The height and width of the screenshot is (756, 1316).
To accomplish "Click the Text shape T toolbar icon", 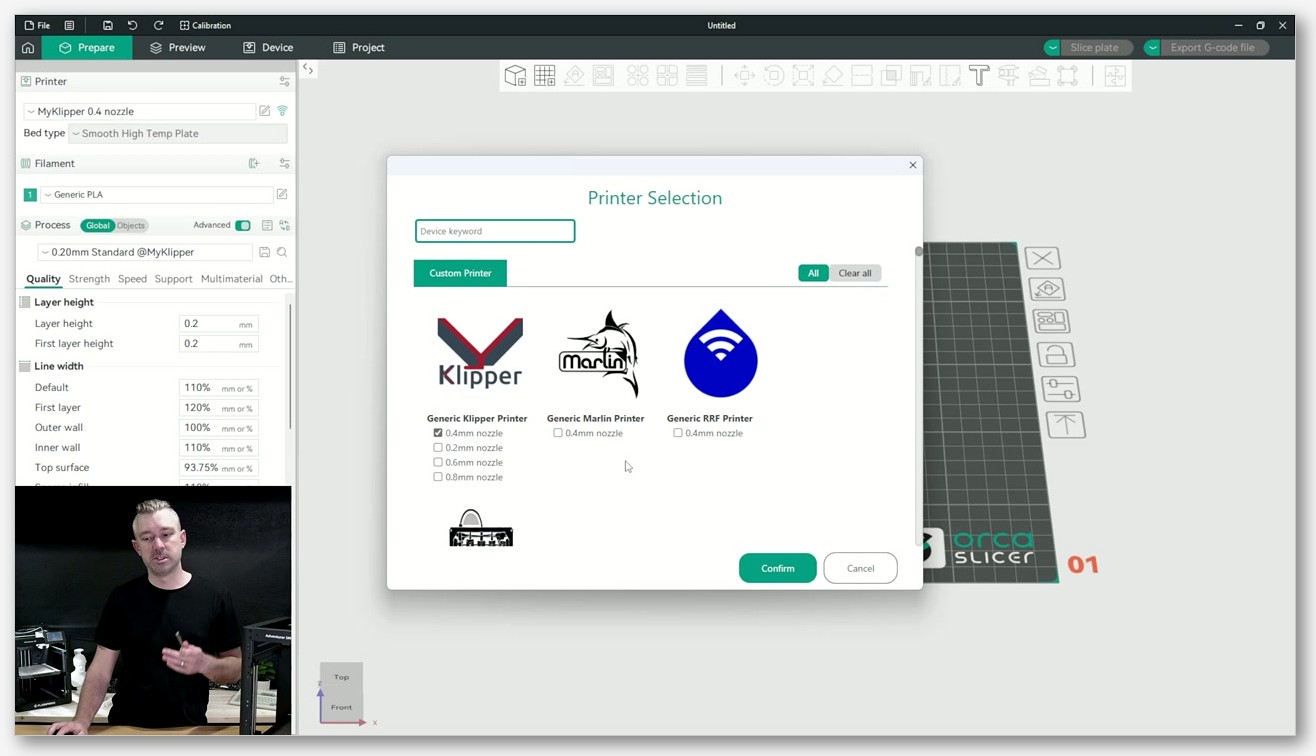I will pyautogui.click(x=979, y=76).
